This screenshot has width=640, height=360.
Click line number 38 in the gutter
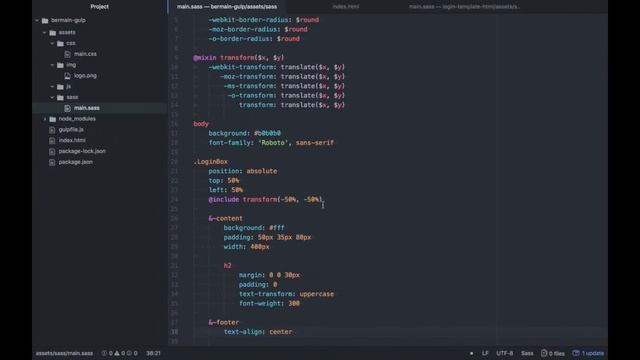[174, 332]
